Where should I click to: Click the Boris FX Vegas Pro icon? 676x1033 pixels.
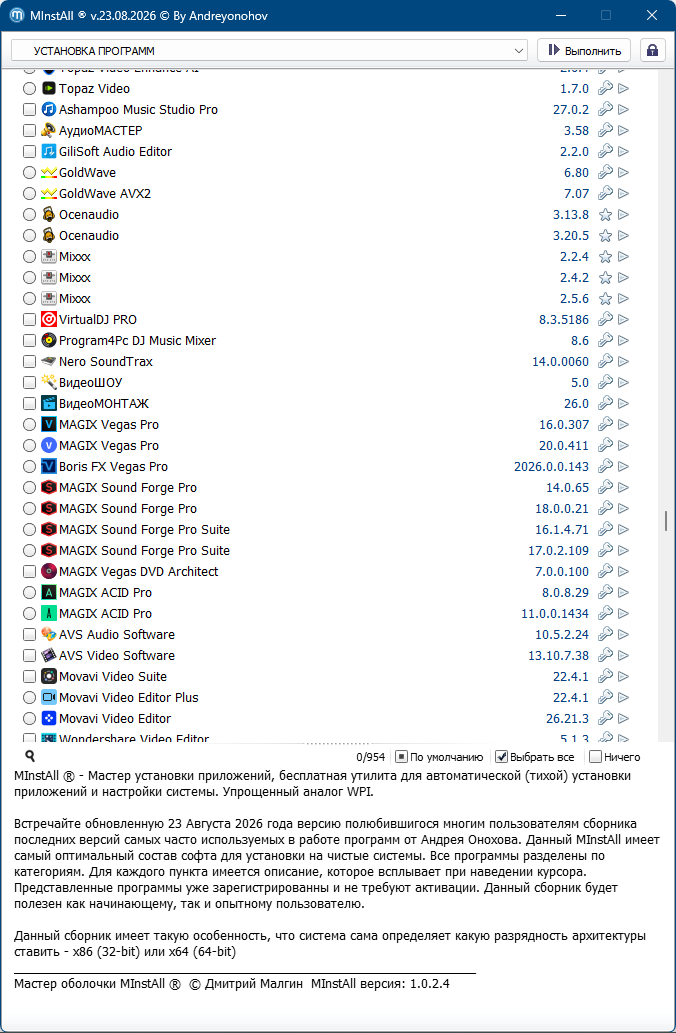pyautogui.click(x=49, y=466)
